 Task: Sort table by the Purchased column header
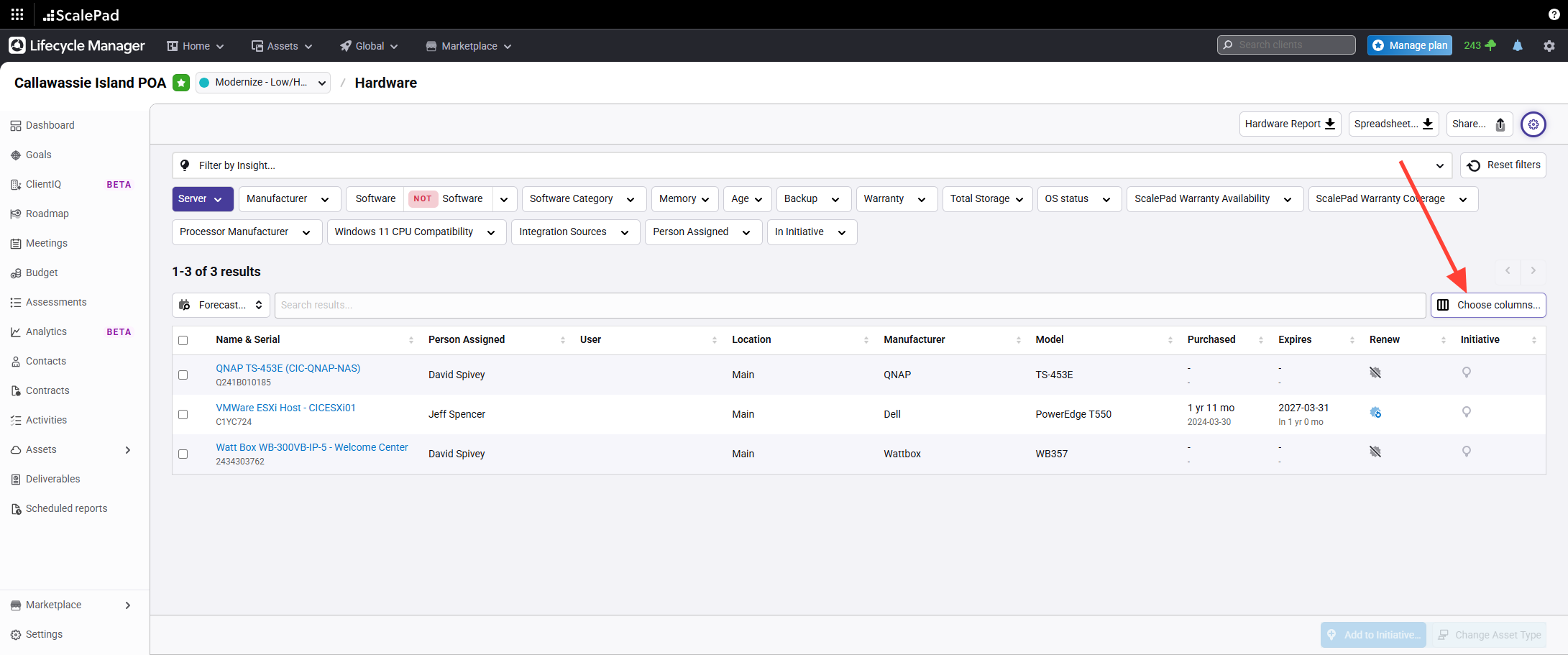tap(1211, 339)
